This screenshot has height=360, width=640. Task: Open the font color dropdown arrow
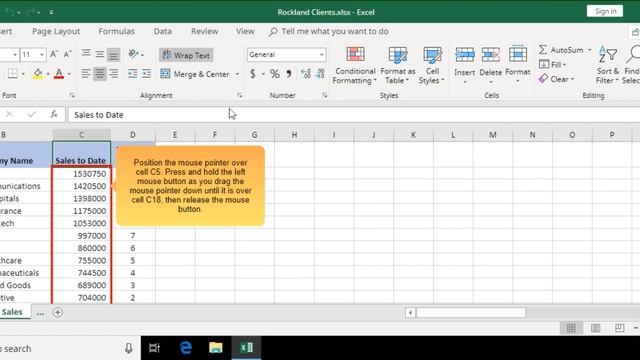tap(69, 74)
